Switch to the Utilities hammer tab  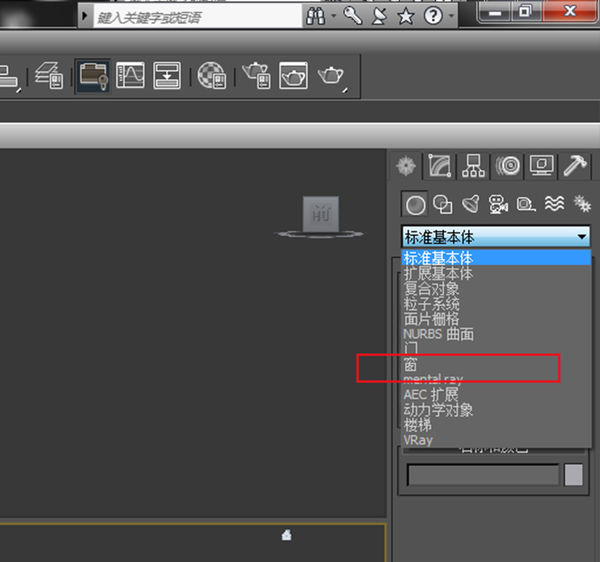575,166
